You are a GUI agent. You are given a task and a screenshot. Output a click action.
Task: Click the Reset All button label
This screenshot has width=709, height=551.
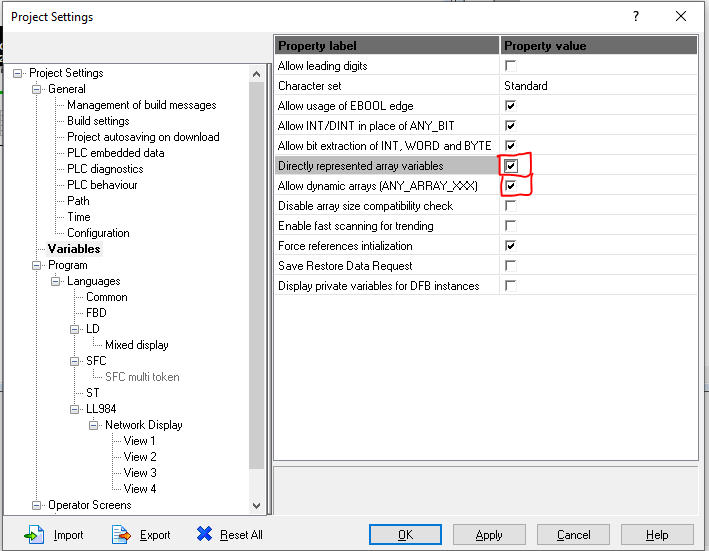241,535
